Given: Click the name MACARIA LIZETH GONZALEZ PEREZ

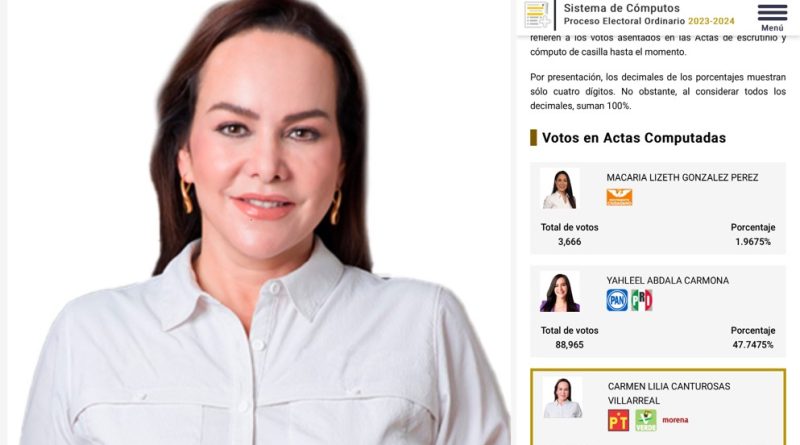Looking at the screenshot, I should coord(682,178).
